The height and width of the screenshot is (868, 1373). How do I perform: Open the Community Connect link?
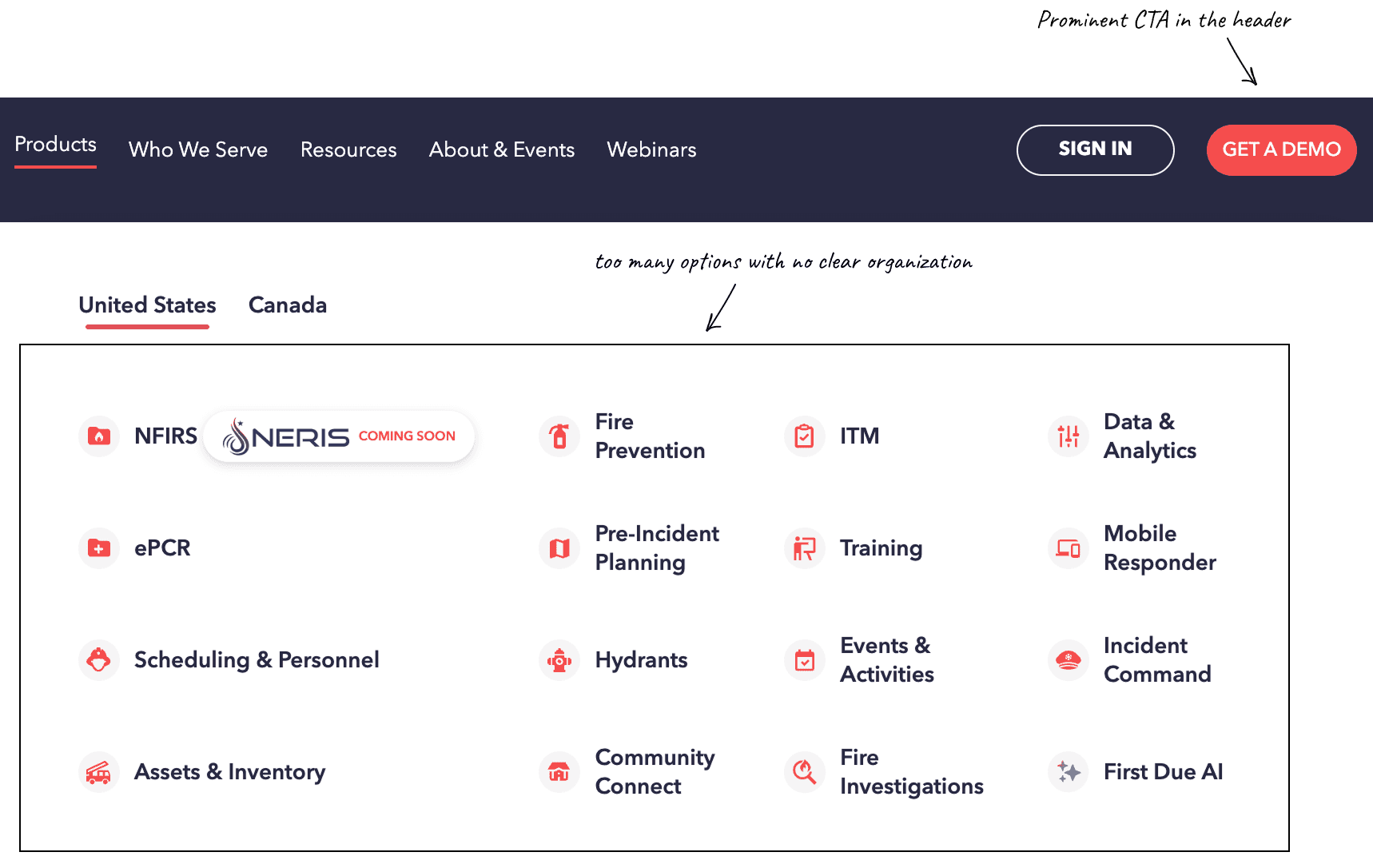point(655,772)
